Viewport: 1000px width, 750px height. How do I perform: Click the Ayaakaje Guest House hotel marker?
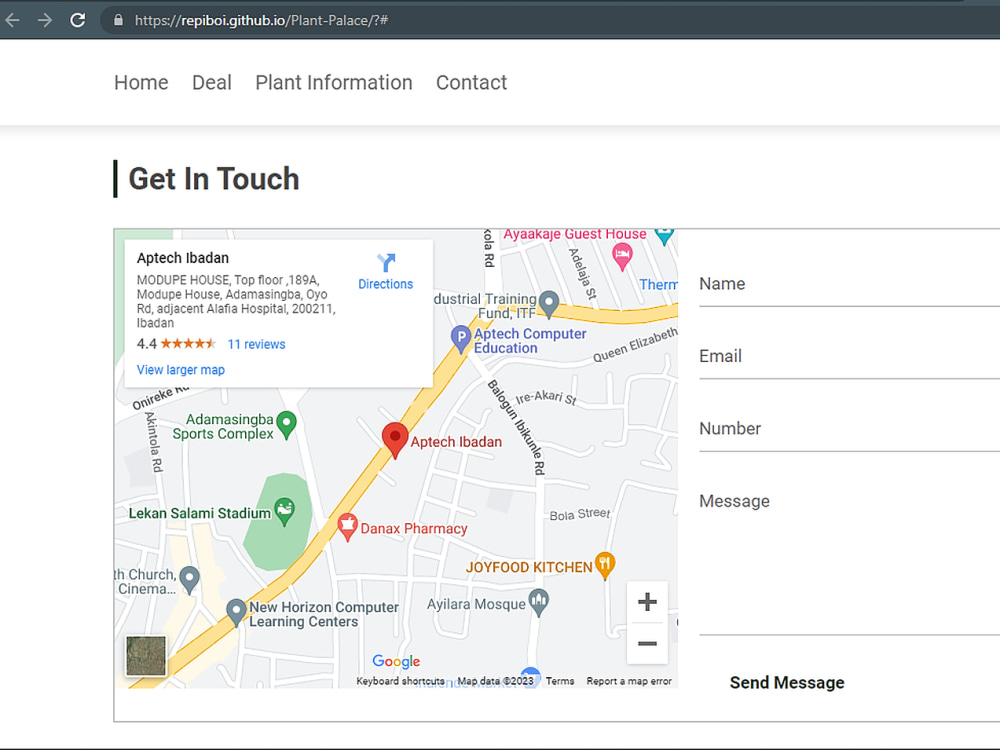click(x=622, y=256)
